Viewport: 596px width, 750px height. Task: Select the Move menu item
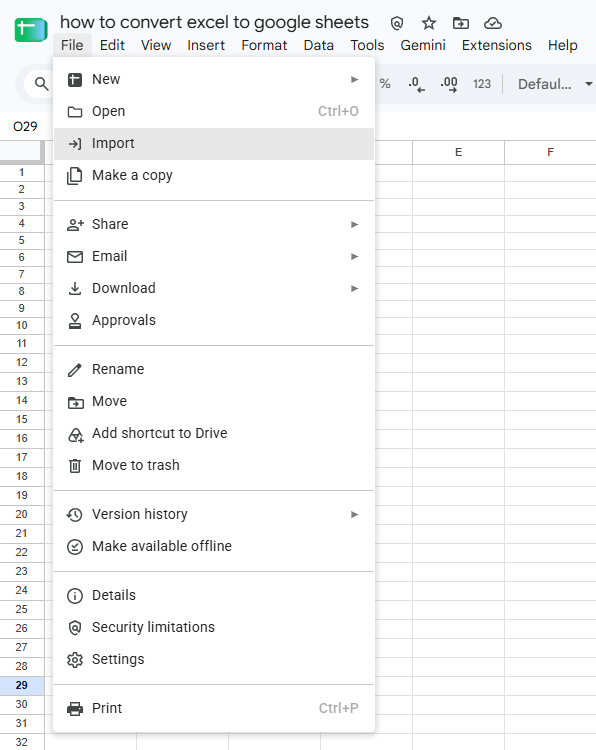tap(214, 401)
